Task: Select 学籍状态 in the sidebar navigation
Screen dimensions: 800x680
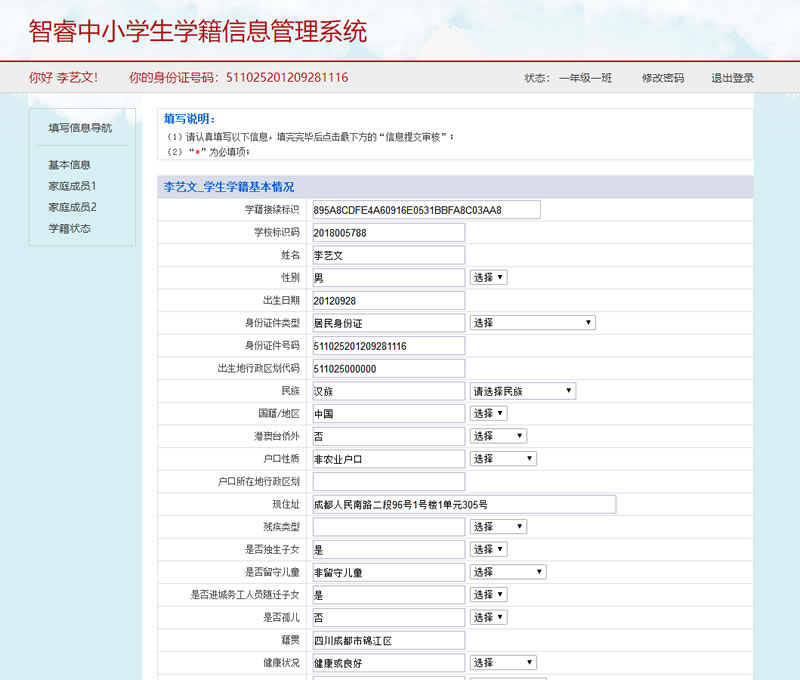Action: click(70, 228)
